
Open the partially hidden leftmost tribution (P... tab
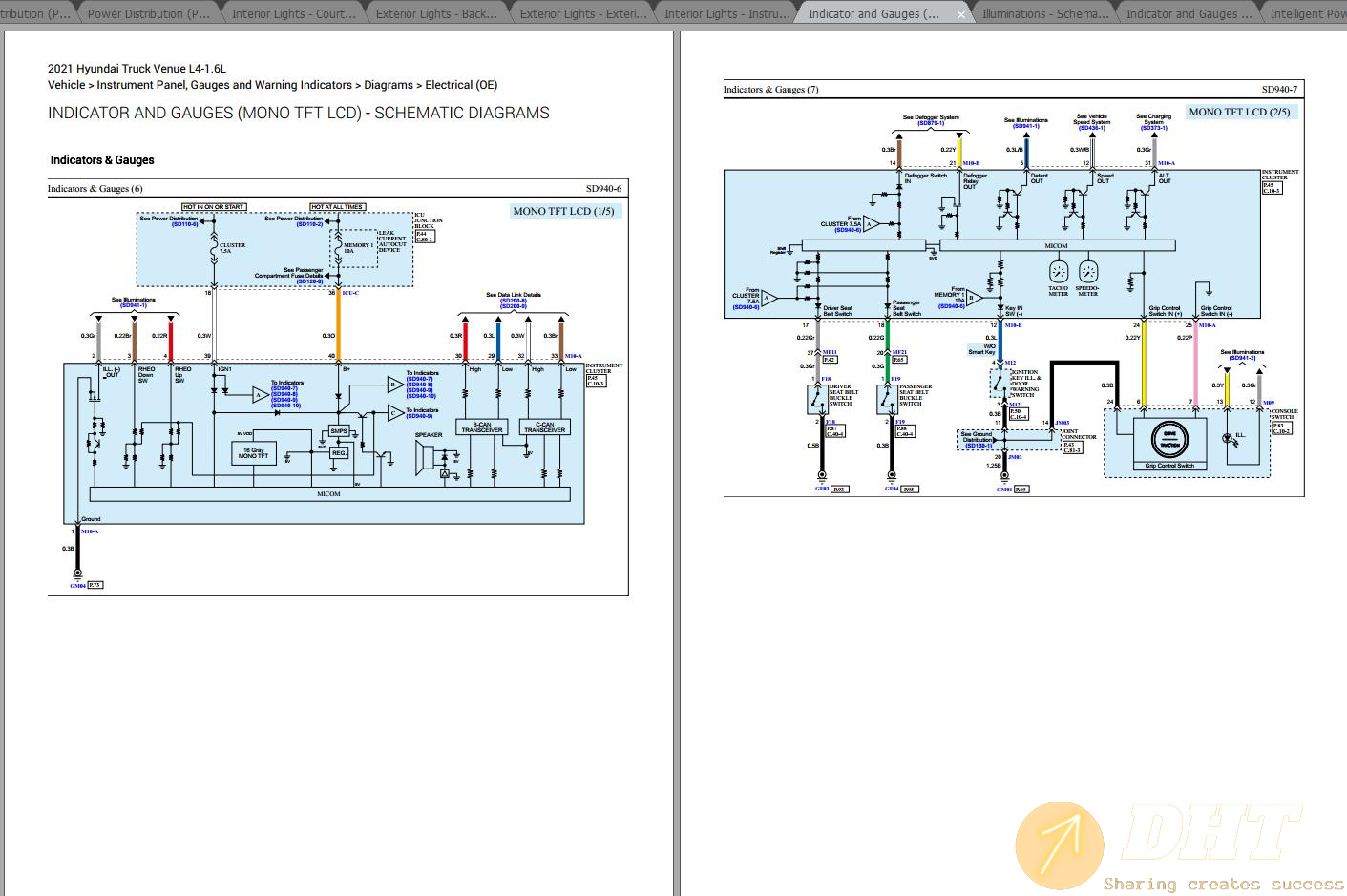[35, 13]
